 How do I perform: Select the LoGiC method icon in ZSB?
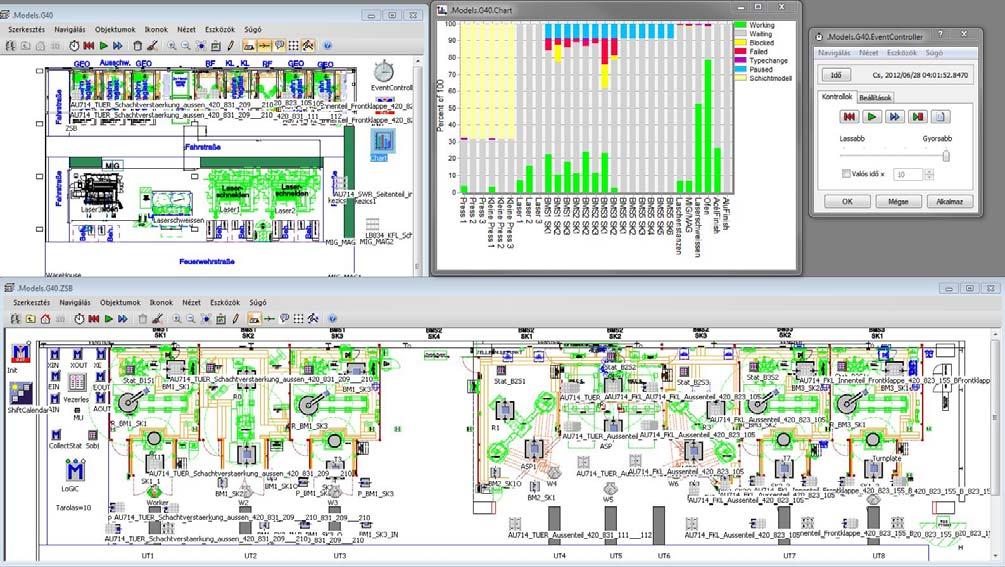[75, 472]
